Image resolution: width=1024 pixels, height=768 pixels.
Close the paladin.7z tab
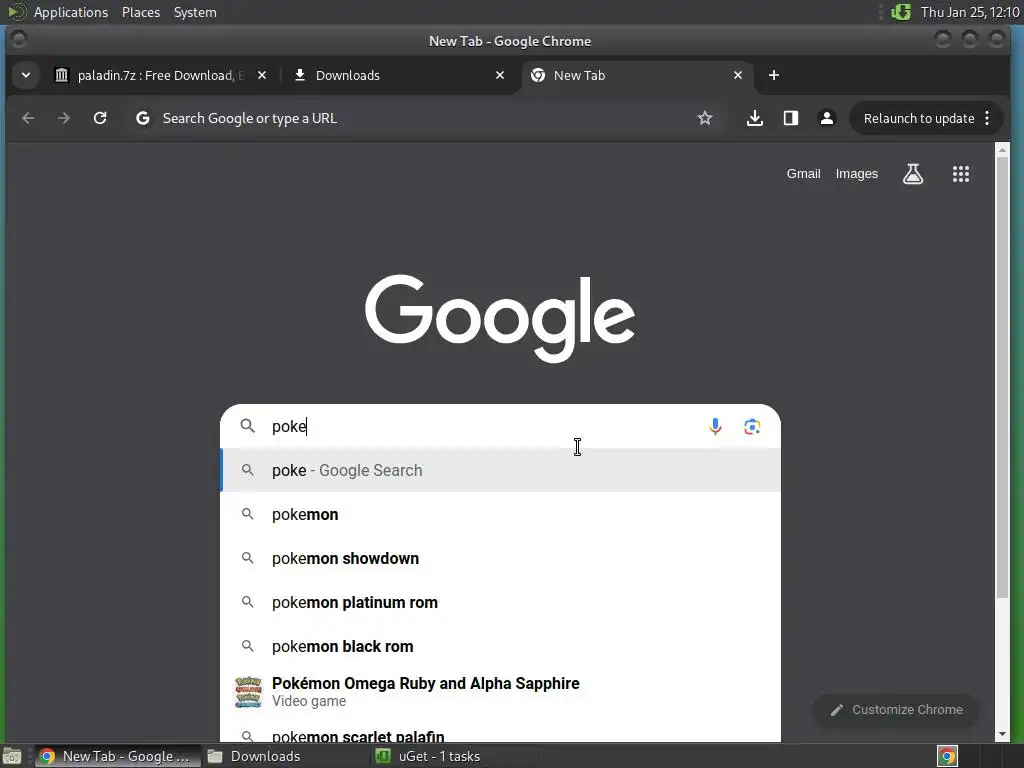click(262, 75)
